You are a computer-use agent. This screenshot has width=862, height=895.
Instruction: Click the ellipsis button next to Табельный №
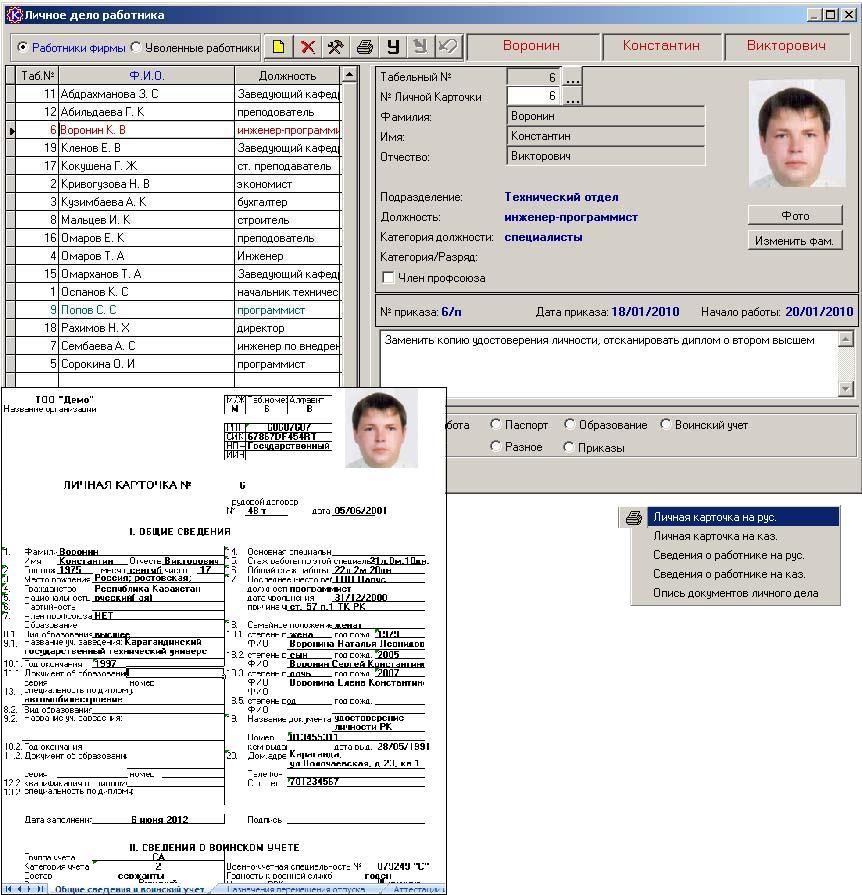pyautogui.click(x=573, y=77)
